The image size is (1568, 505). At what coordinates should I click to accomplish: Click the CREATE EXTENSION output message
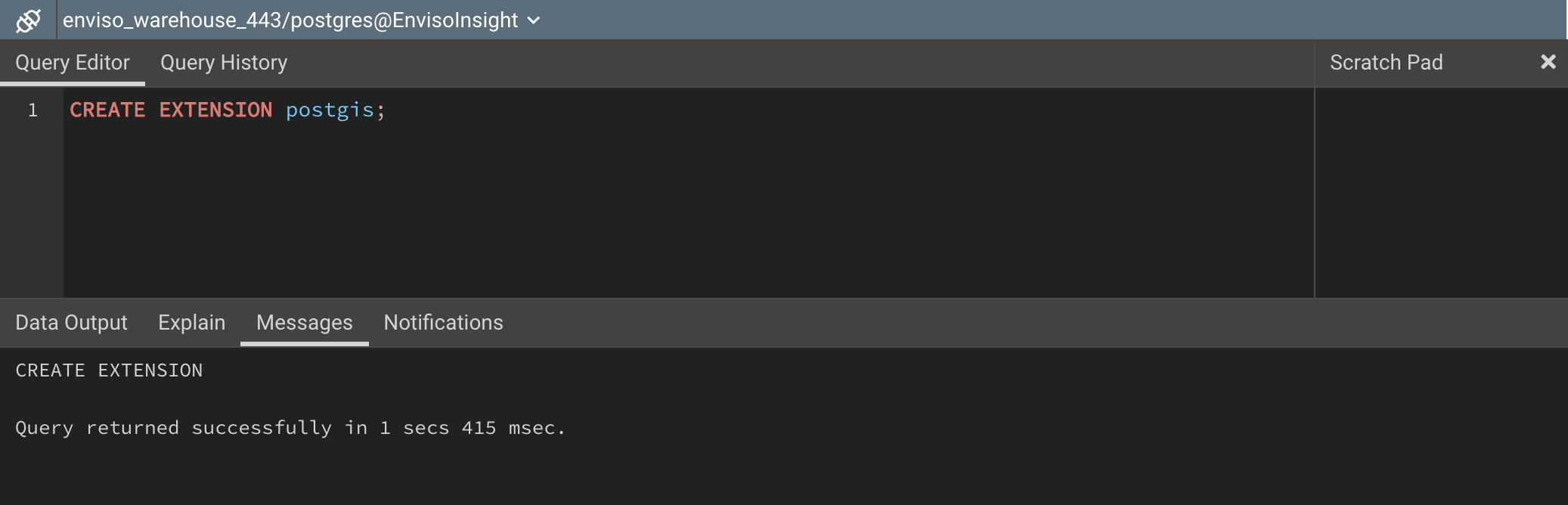(x=109, y=370)
